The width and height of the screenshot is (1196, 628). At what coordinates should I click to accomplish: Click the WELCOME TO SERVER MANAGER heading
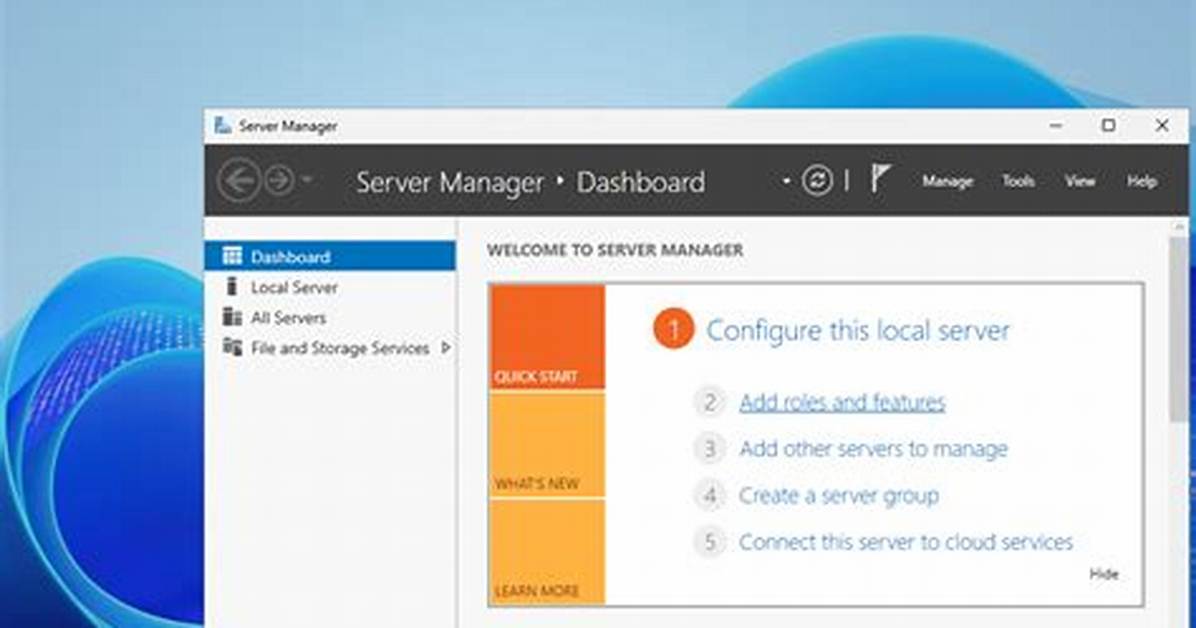pyautogui.click(x=615, y=250)
